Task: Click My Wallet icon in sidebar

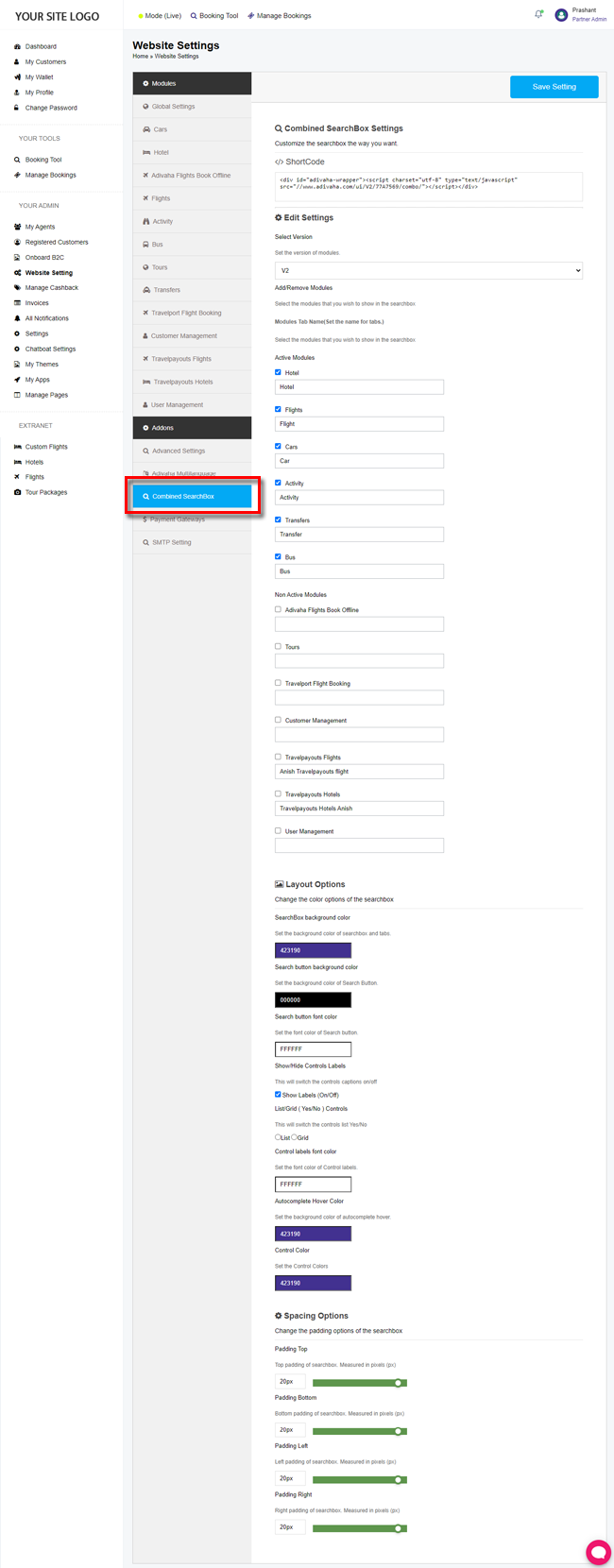Action: pos(17,77)
